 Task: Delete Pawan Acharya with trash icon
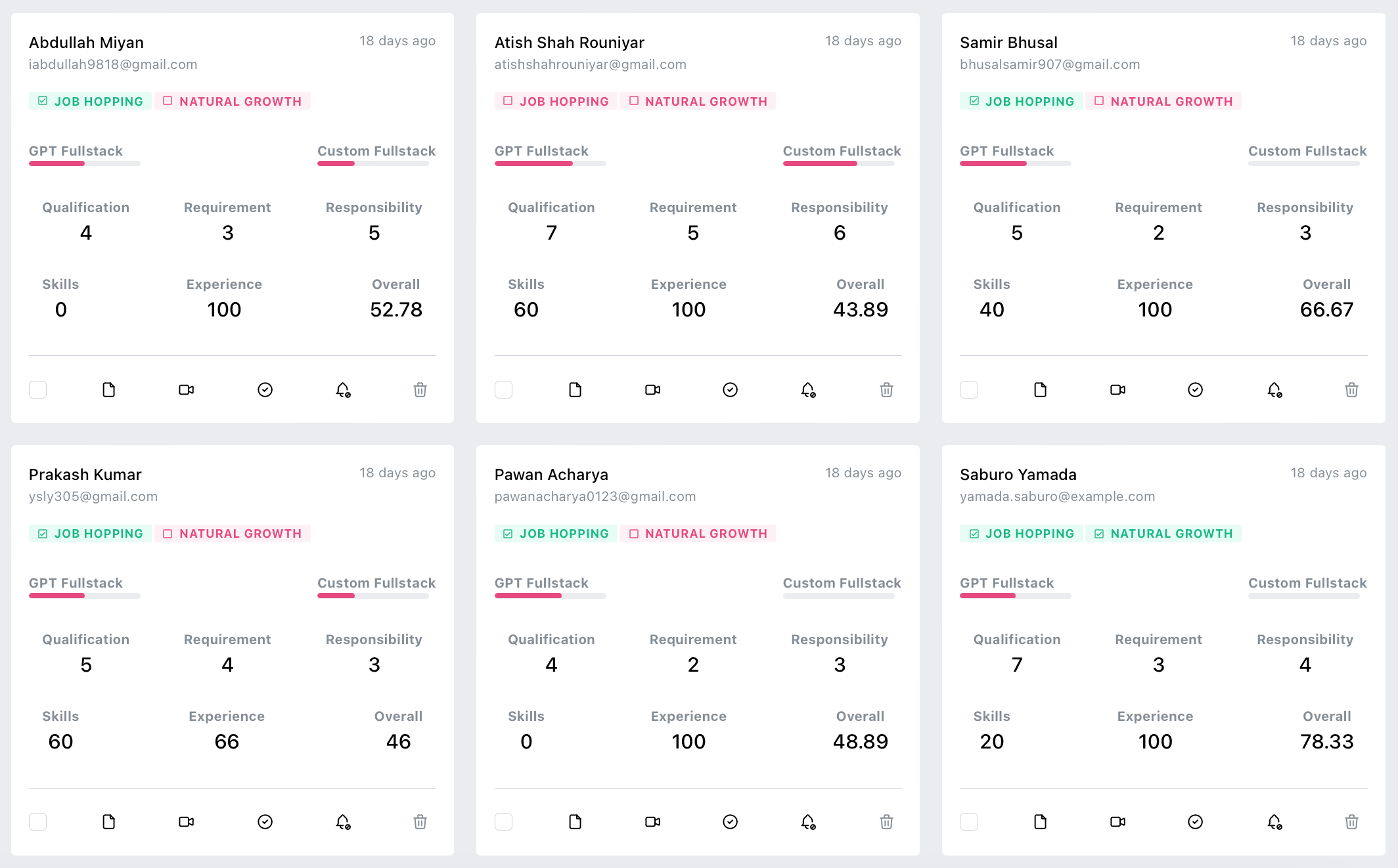(x=886, y=822)
